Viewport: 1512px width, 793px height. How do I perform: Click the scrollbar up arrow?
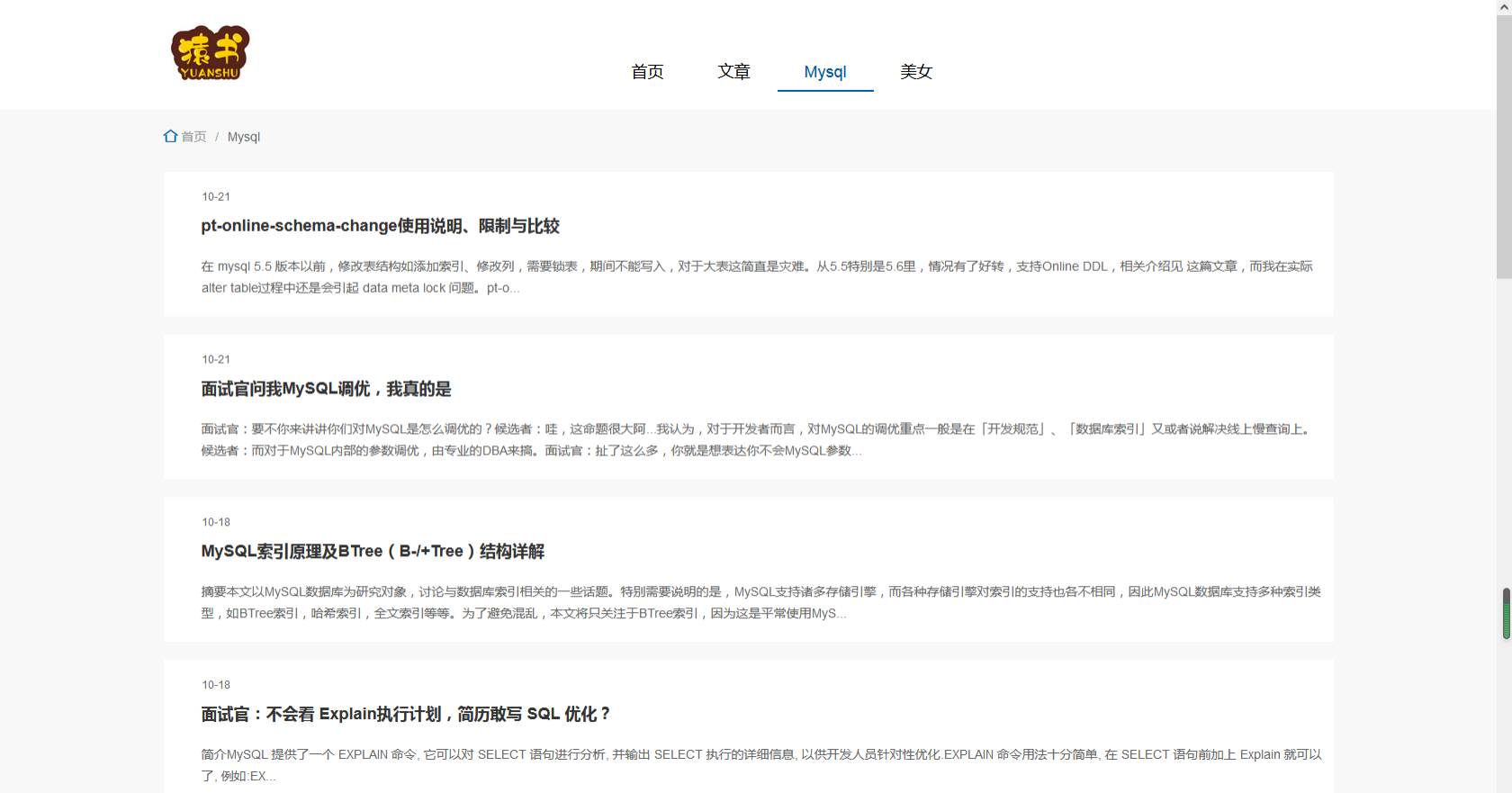(x=1504, y=7)
